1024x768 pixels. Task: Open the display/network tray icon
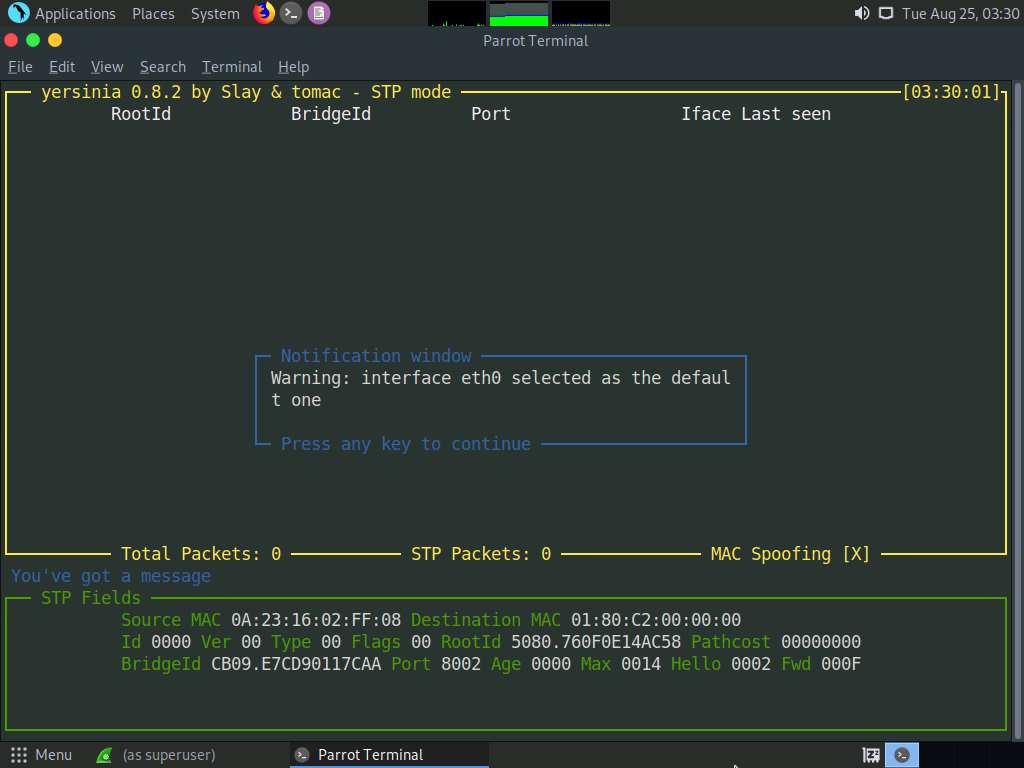click(886, 13)
